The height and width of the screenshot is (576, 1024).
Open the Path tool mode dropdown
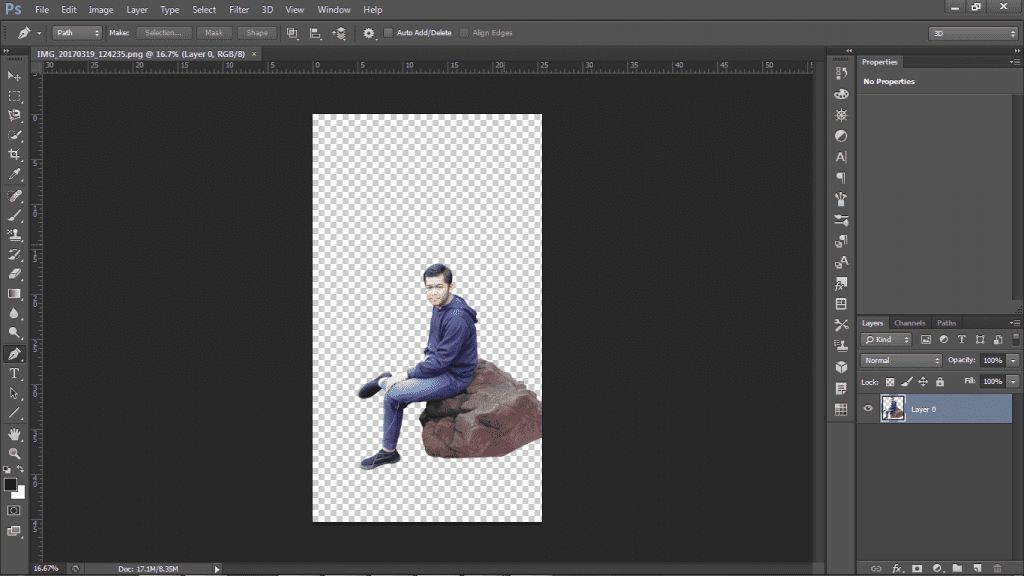pos(77,33)
